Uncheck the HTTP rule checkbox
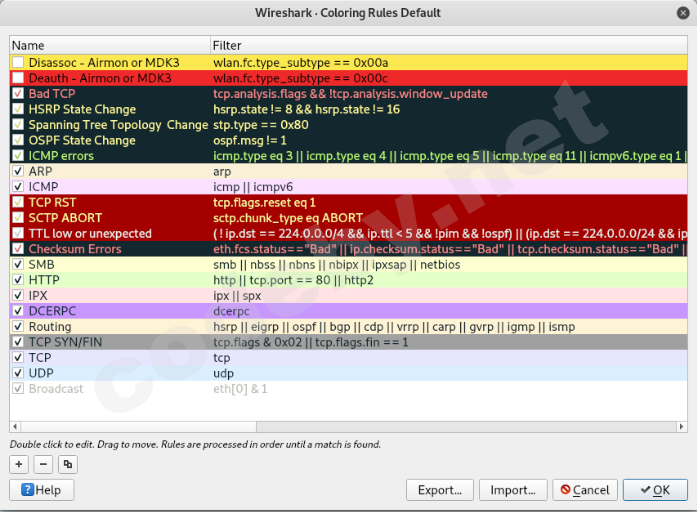 click(18, 280)
